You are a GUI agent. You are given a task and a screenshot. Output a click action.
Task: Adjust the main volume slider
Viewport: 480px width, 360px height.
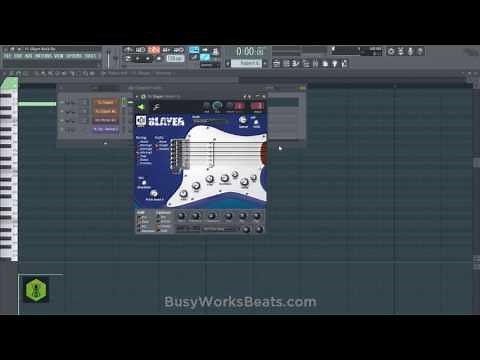click(x=108, y=58)
